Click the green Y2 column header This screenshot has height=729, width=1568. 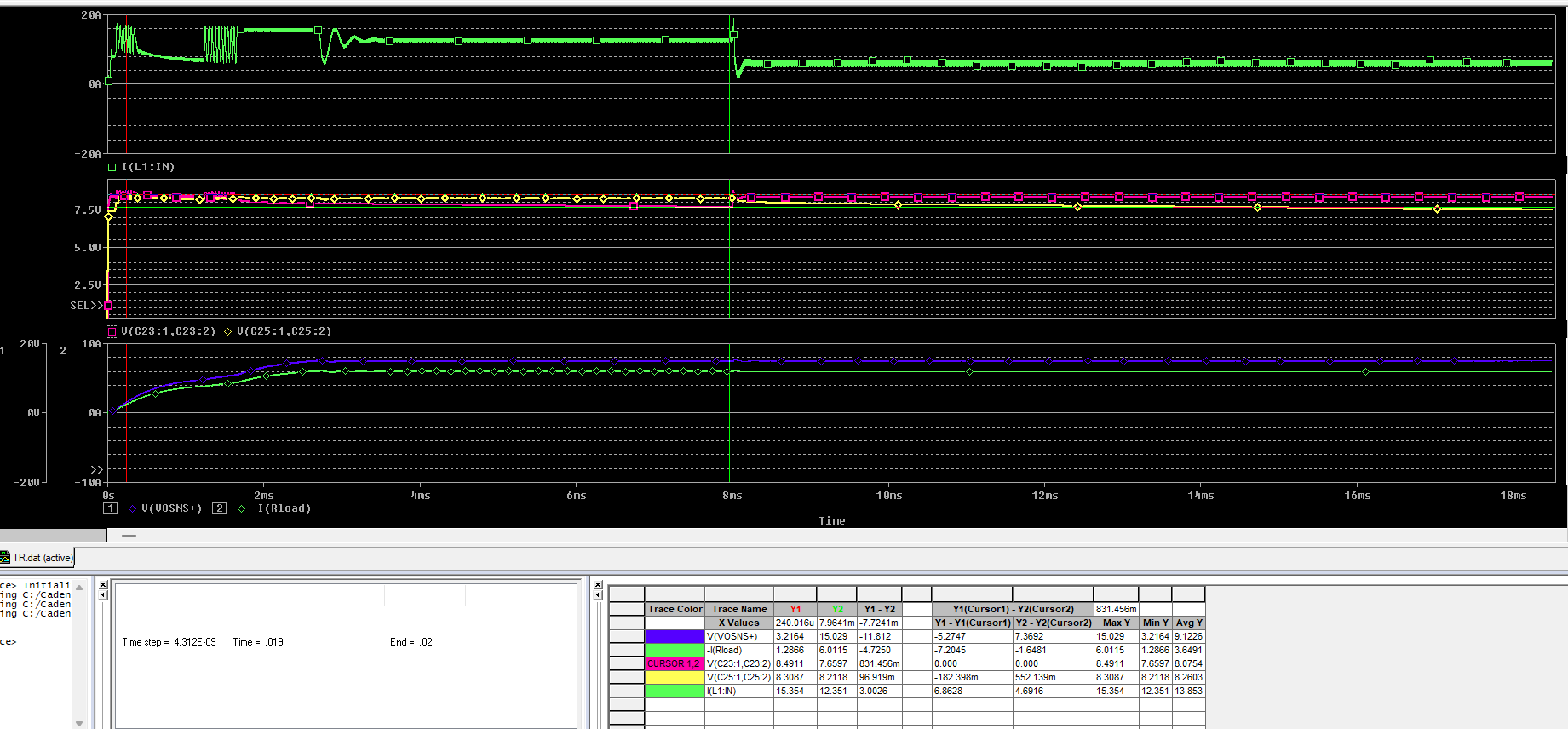837,609
